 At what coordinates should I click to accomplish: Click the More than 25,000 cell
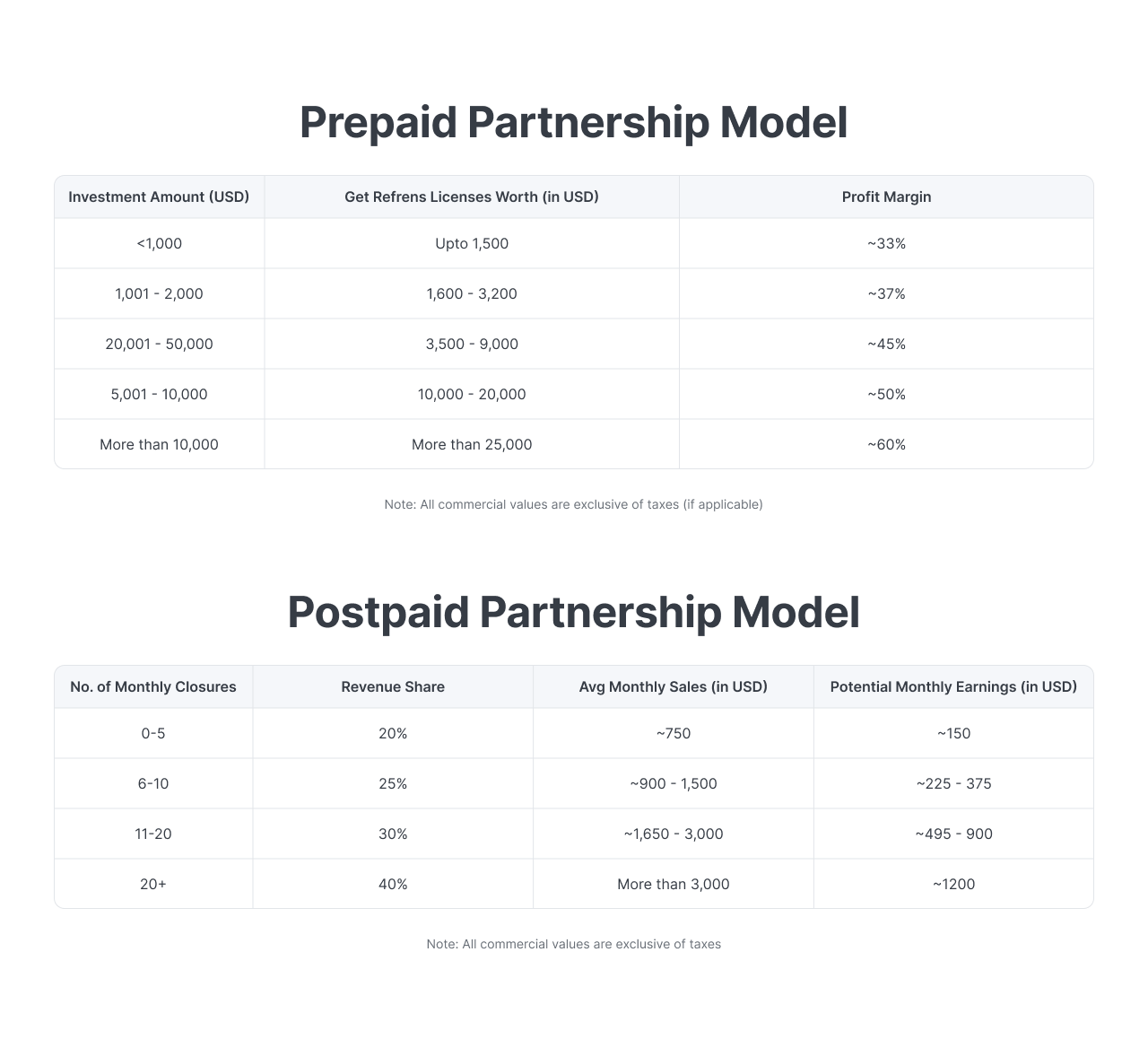coord(471,444)
